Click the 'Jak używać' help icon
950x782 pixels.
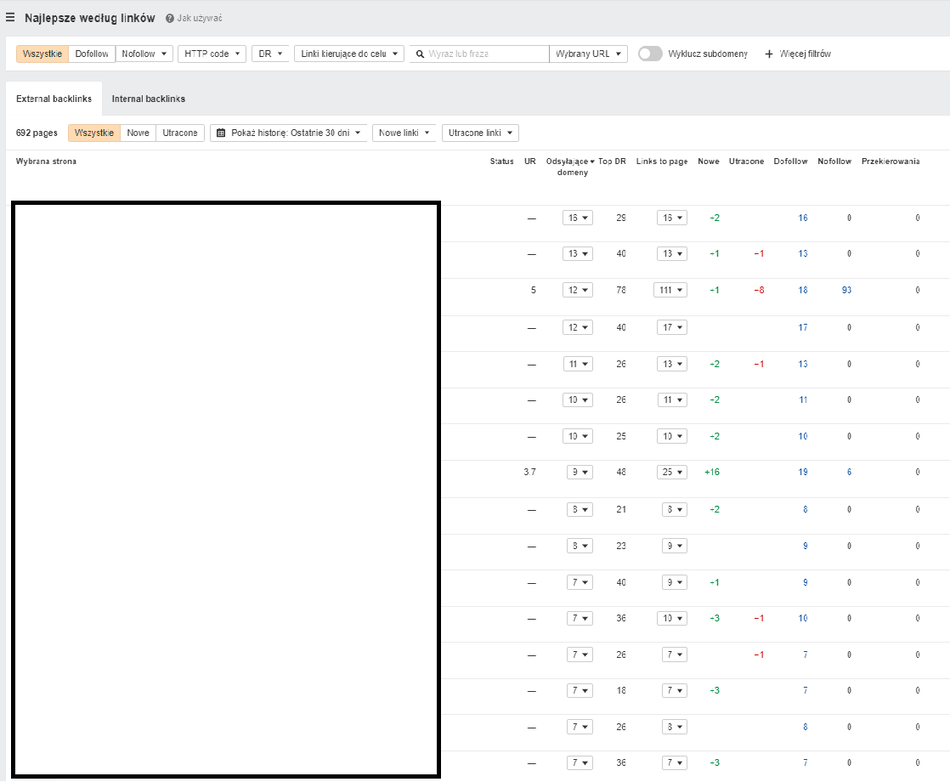click(x=170, y=18)
